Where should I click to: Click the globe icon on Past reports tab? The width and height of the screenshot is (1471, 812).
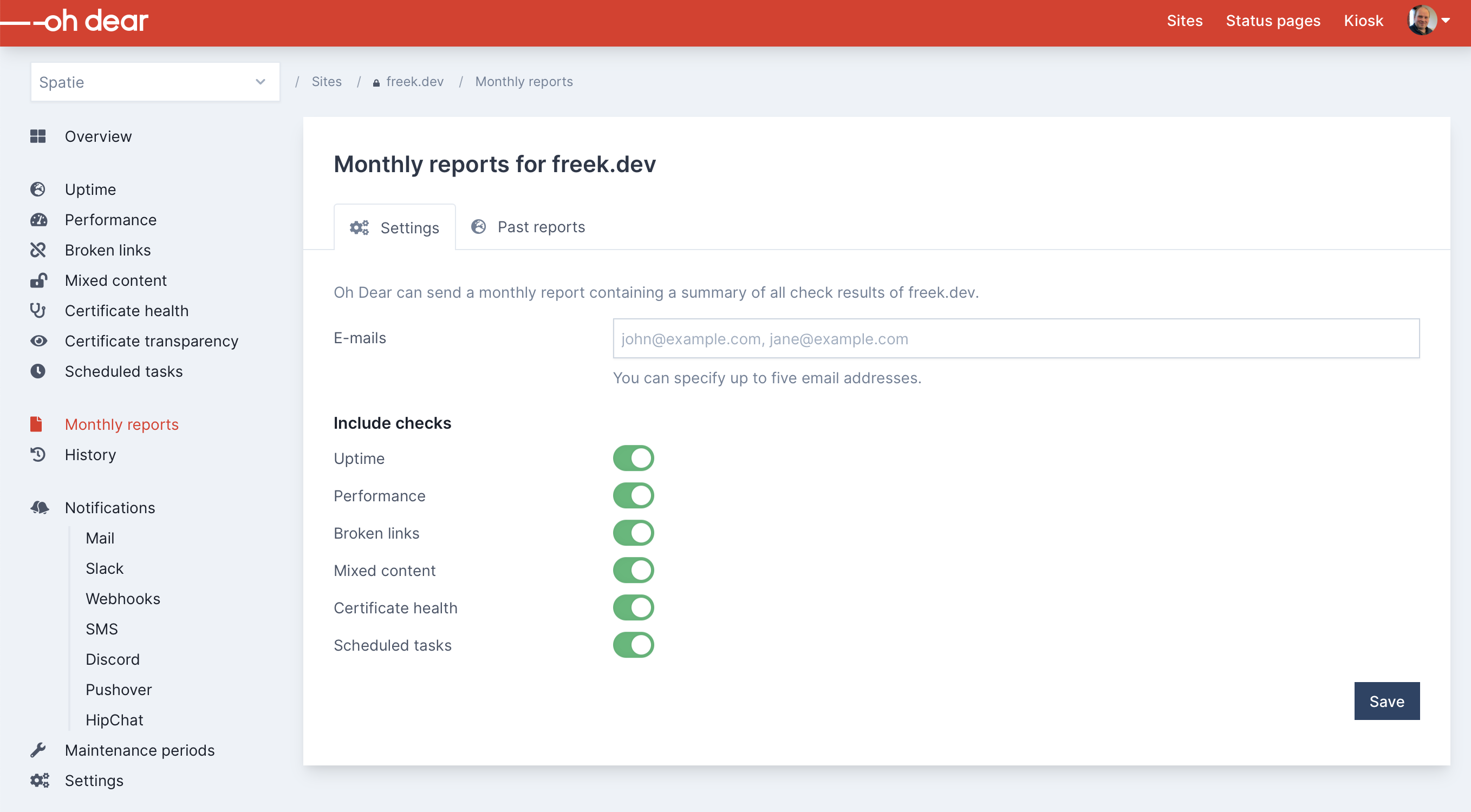pos(478,226)
